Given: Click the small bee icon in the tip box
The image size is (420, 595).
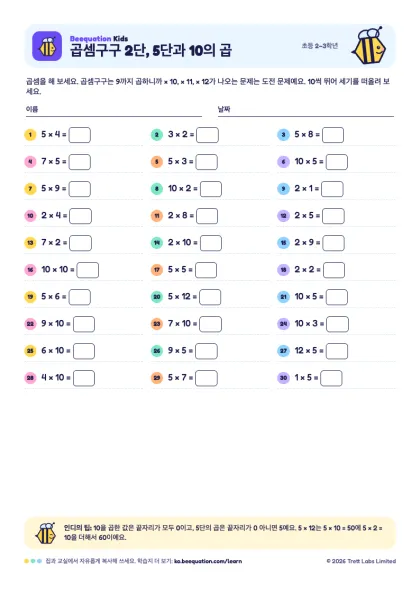Looking at the screenshot, I should click(x=46, y=533).
